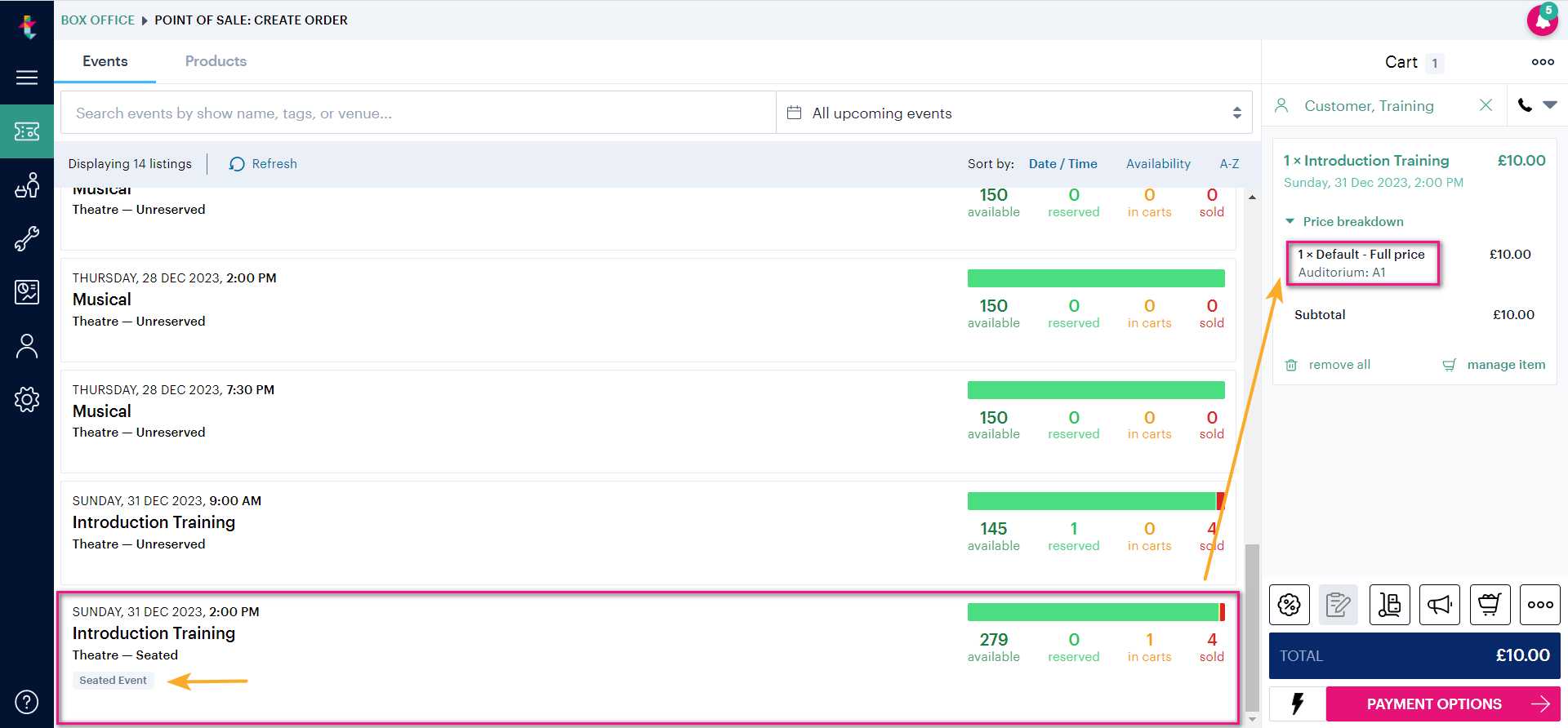
Task: Click Sunday, 31 Dec 2023, 2:00 PM cart date
Action: pyautogui.click(x=1374, y=183)
